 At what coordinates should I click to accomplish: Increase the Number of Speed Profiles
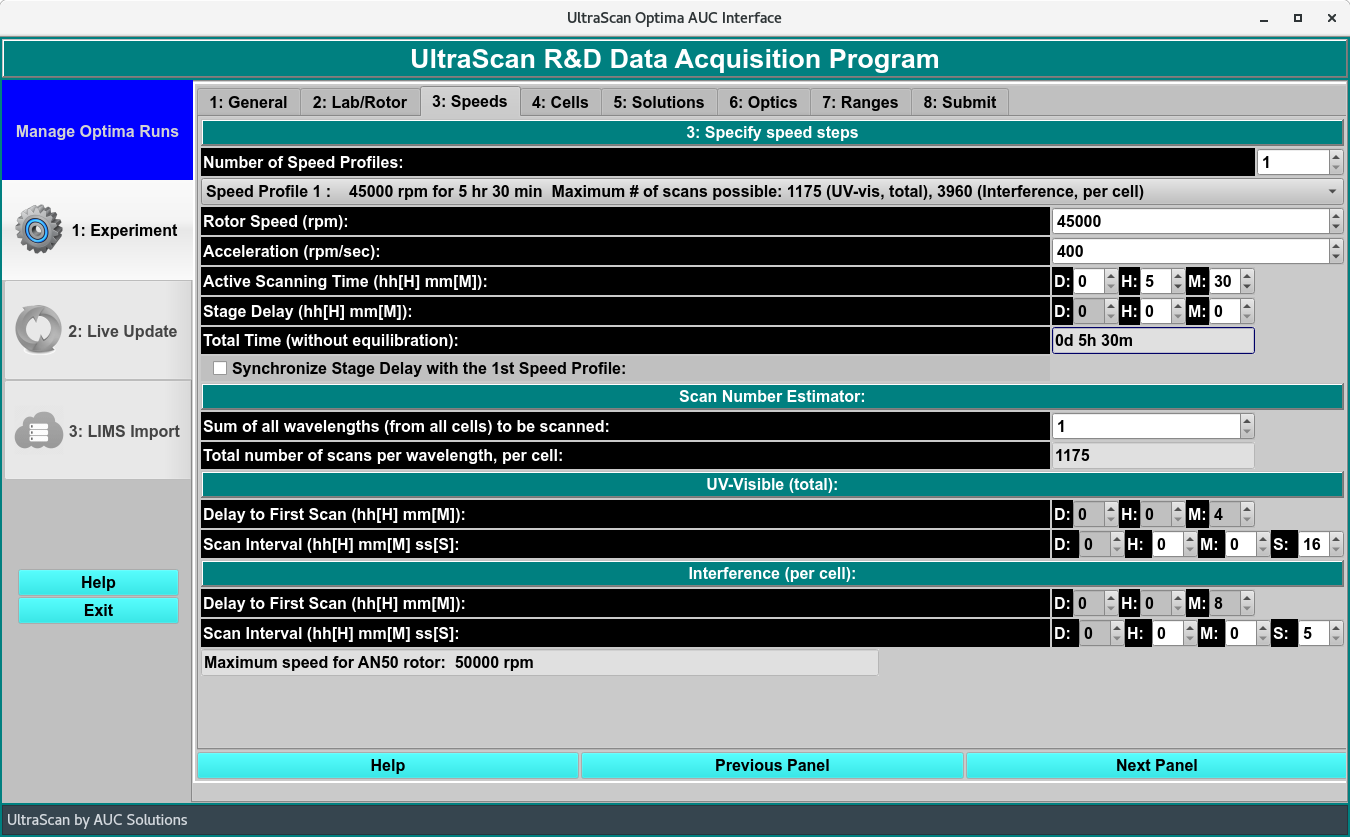tap(1336, 157)
